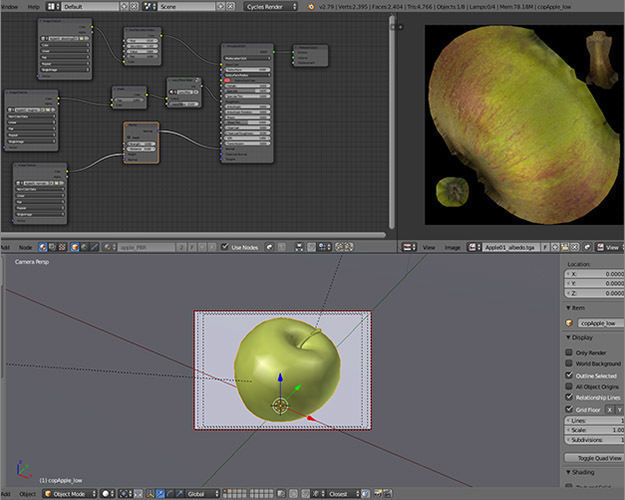
Task: Open Object menu in 3D view header
Action: tap(28, 494)
